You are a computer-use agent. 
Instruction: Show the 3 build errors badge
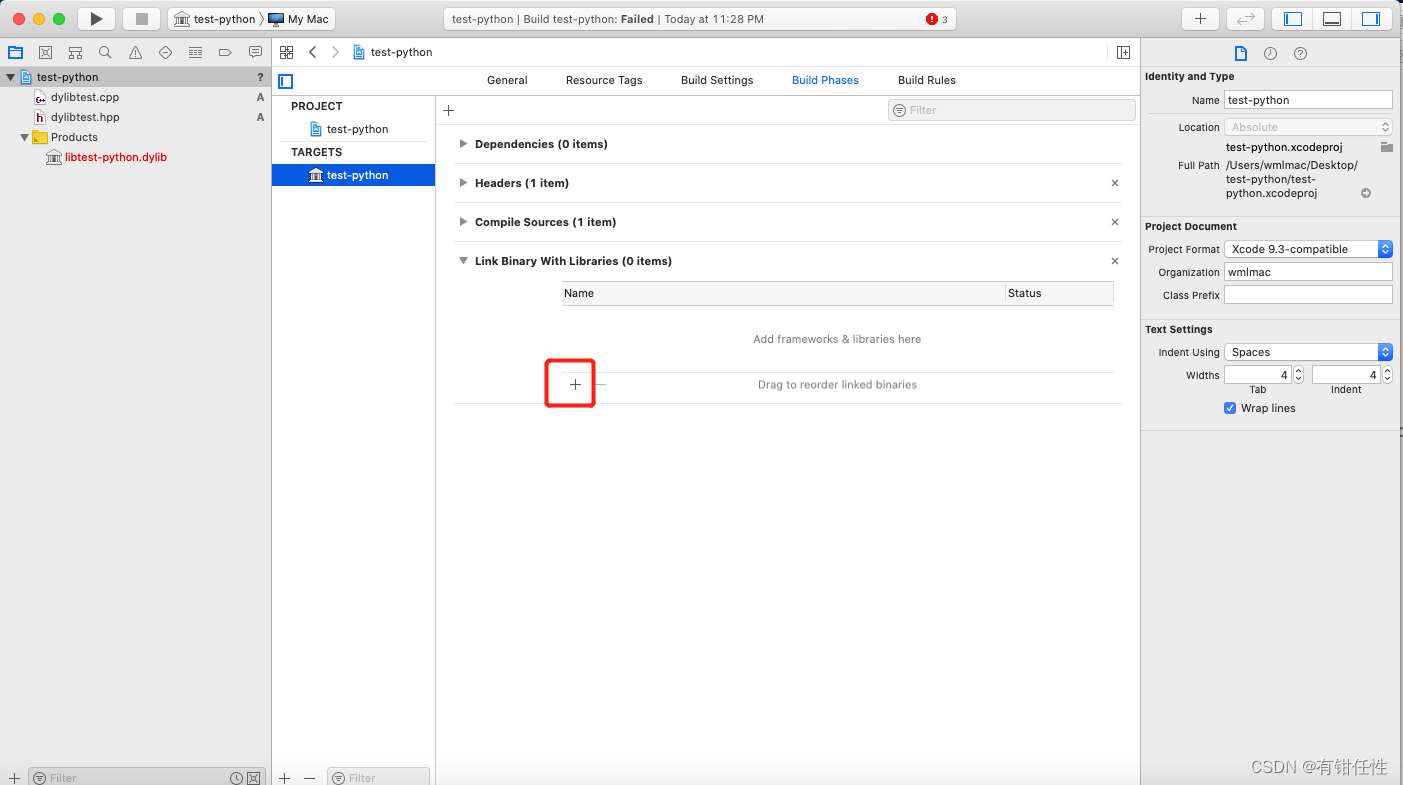coord(938,19)
